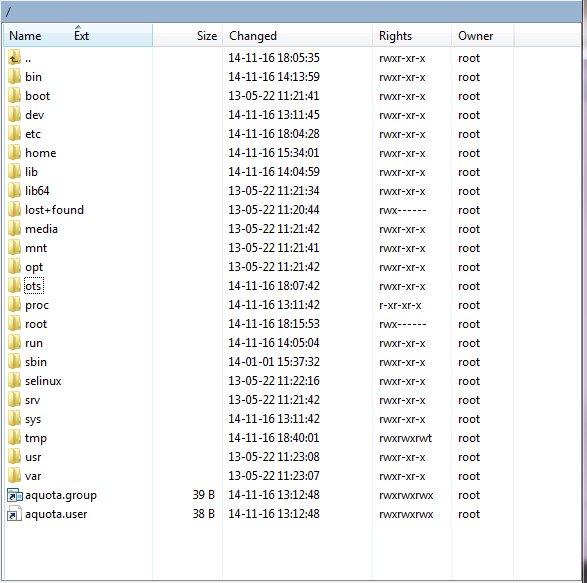The height and width of the screenshot is (583, 587).
Task: Sort listing by Size column header
Action: click(x=207, y=36)
